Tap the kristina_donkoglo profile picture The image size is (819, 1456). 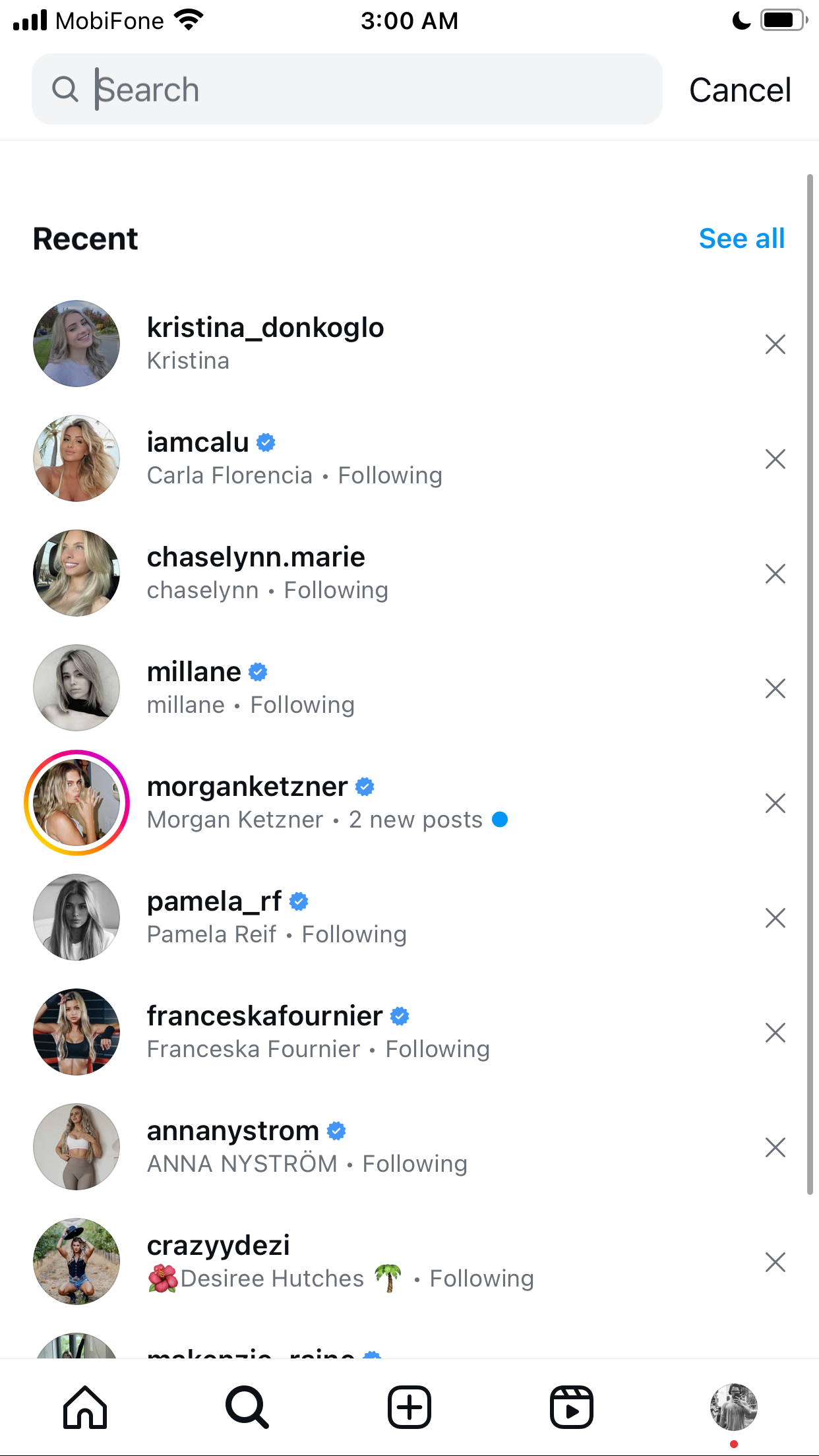76,344
